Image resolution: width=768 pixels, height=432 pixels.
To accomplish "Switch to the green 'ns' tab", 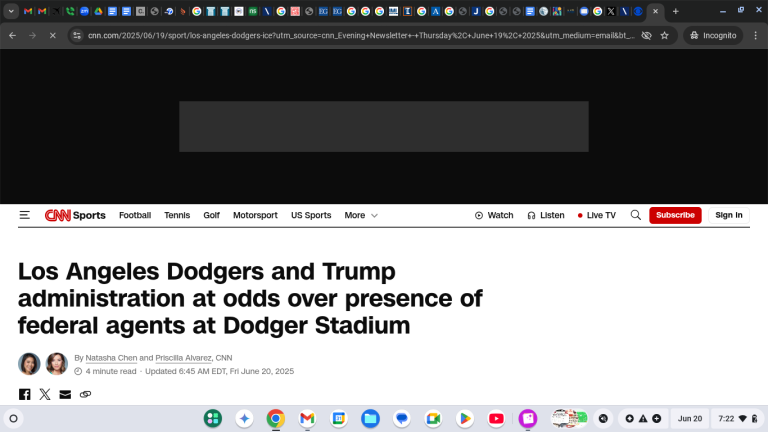I will click(x=253, y=11).
